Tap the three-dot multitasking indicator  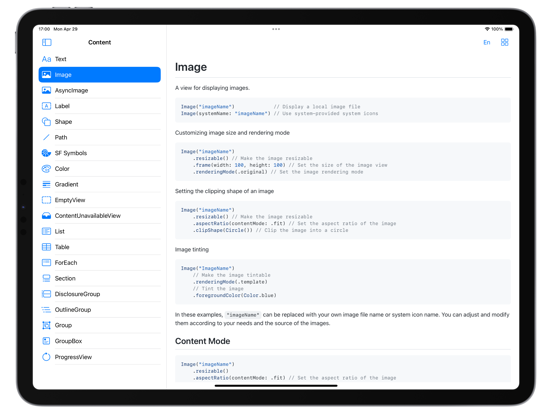276,29
